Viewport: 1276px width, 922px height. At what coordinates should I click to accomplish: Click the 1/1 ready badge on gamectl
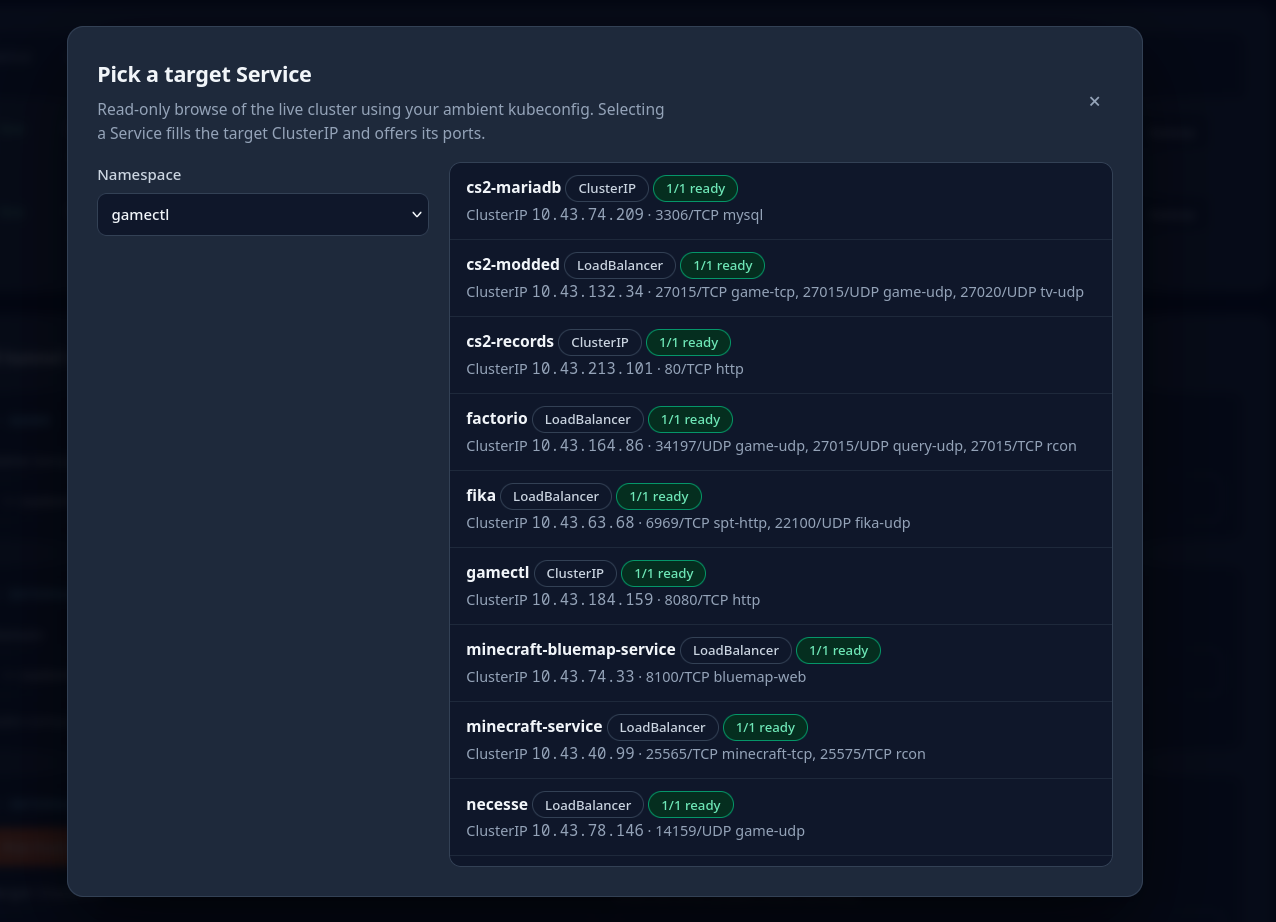[664, 573]
